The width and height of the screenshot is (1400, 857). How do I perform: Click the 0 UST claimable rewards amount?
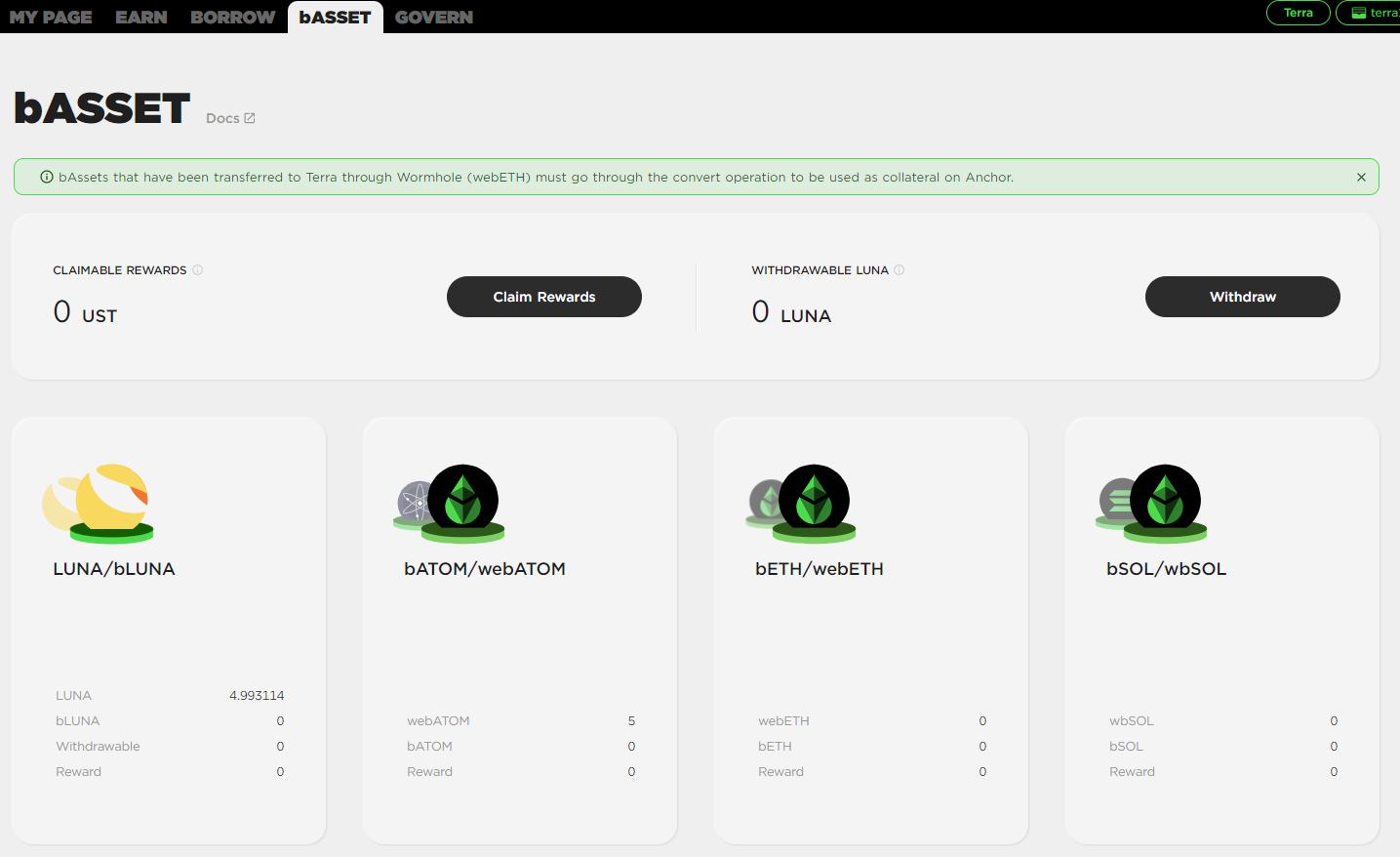[x=85, y=312]
